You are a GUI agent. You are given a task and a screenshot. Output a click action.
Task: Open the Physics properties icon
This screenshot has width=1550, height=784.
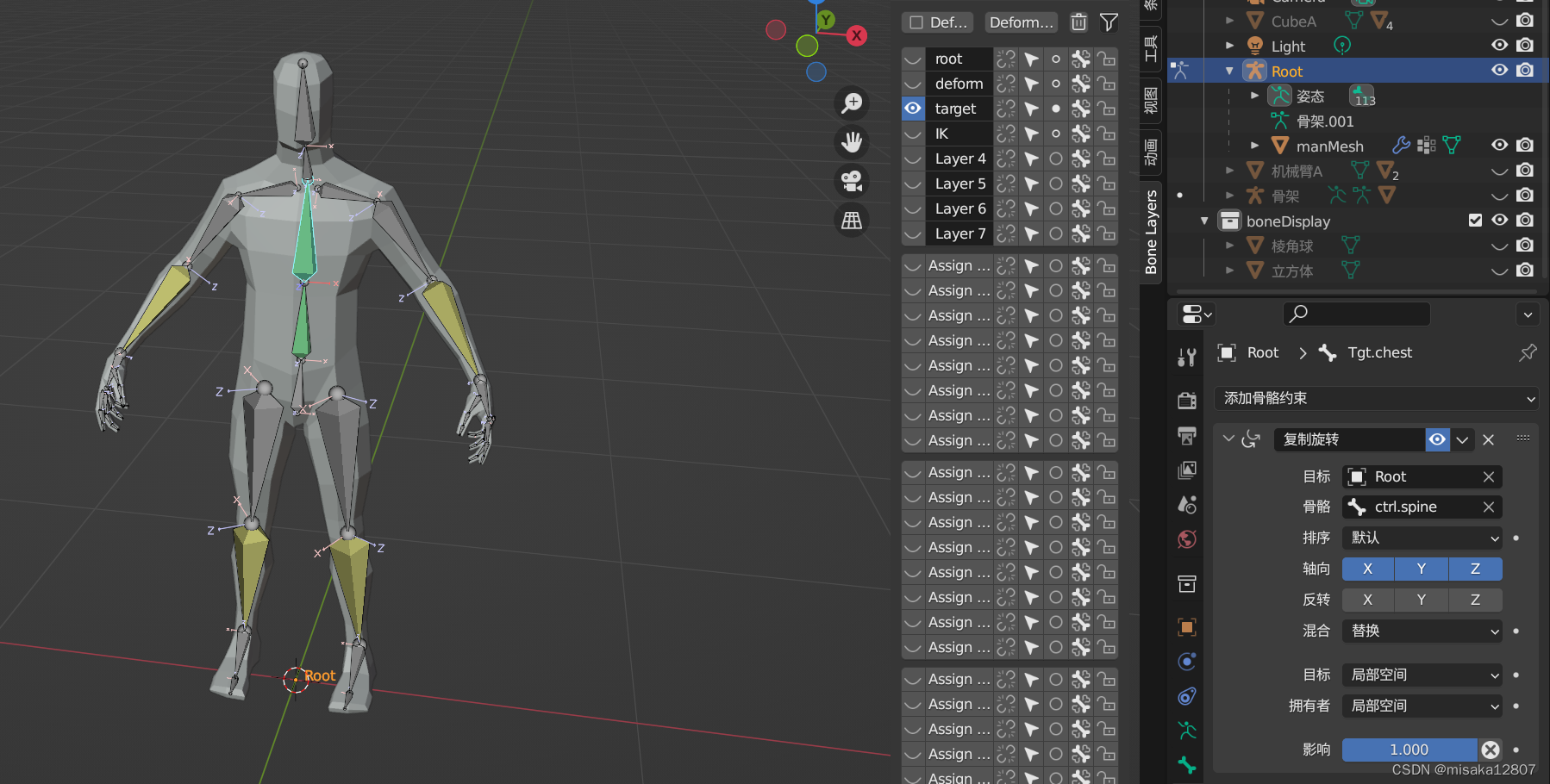point(1187,661)
